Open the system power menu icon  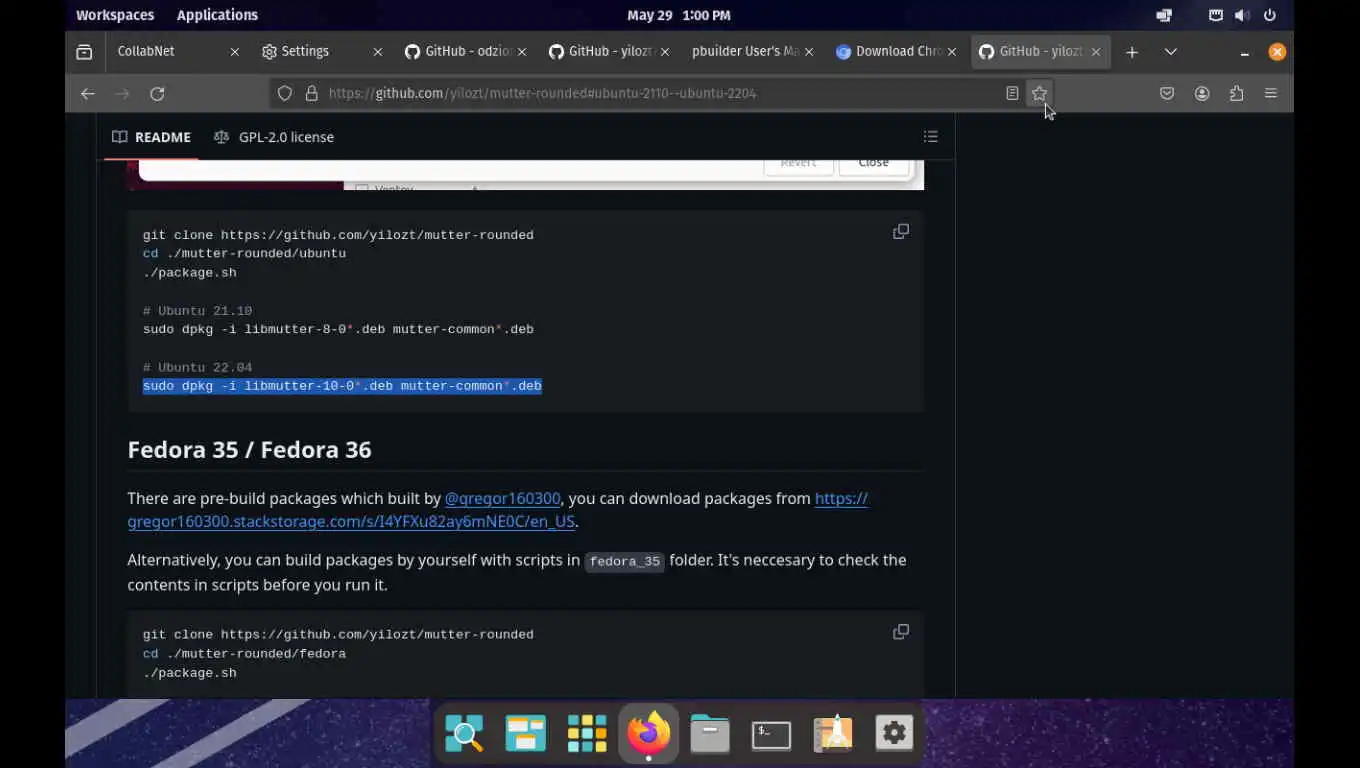(x=1270, y=15)
